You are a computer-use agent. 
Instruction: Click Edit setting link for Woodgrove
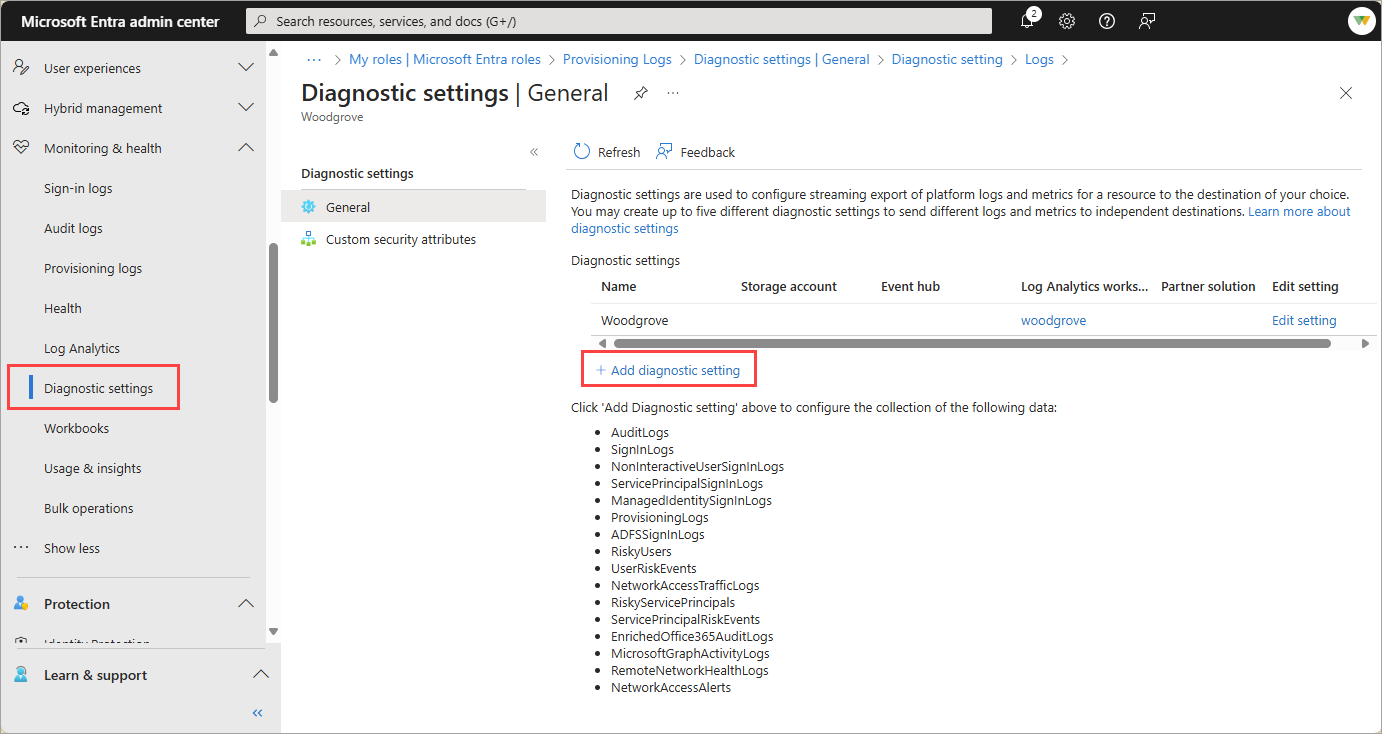1304,321
